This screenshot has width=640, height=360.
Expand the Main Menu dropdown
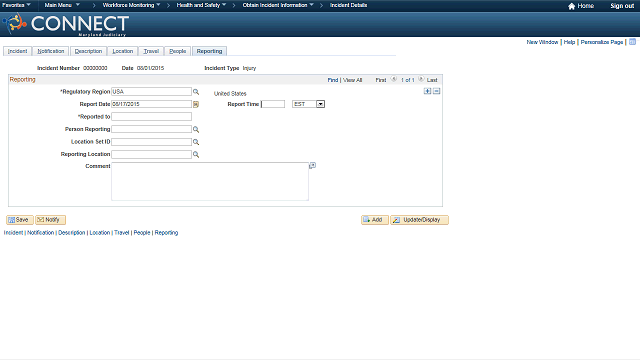[x=62, y=5]
